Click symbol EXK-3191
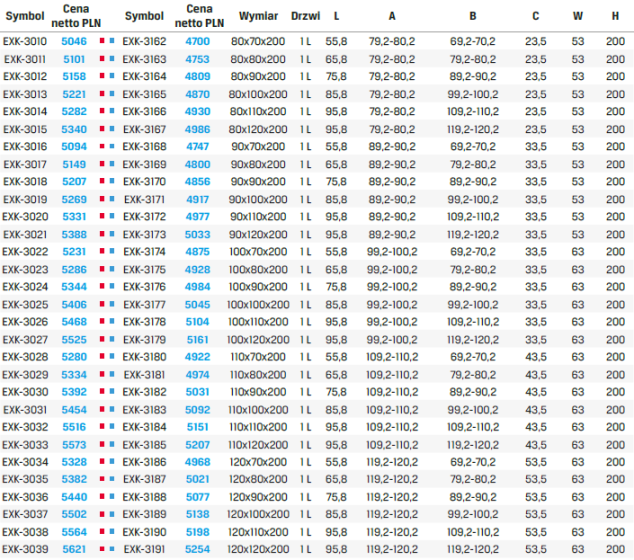Screen dimensions: 634x560 click(144, 549)
